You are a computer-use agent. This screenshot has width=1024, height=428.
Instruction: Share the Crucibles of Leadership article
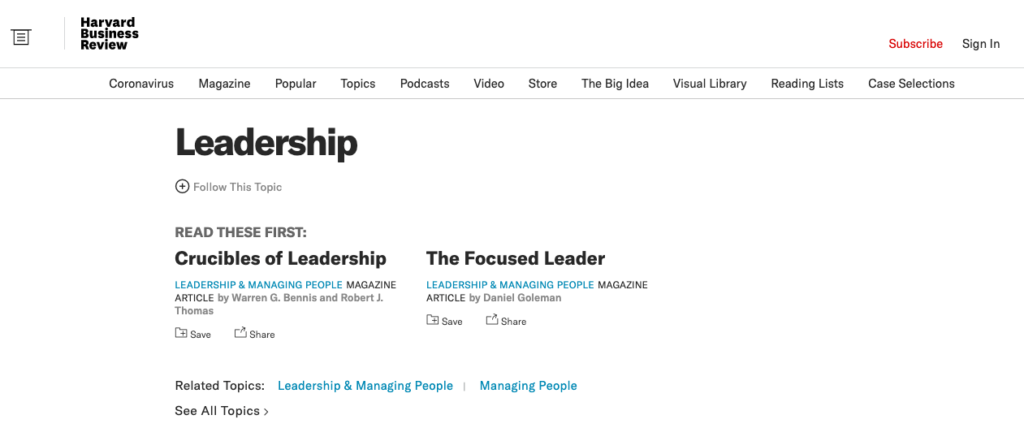[x=255, y=333]
